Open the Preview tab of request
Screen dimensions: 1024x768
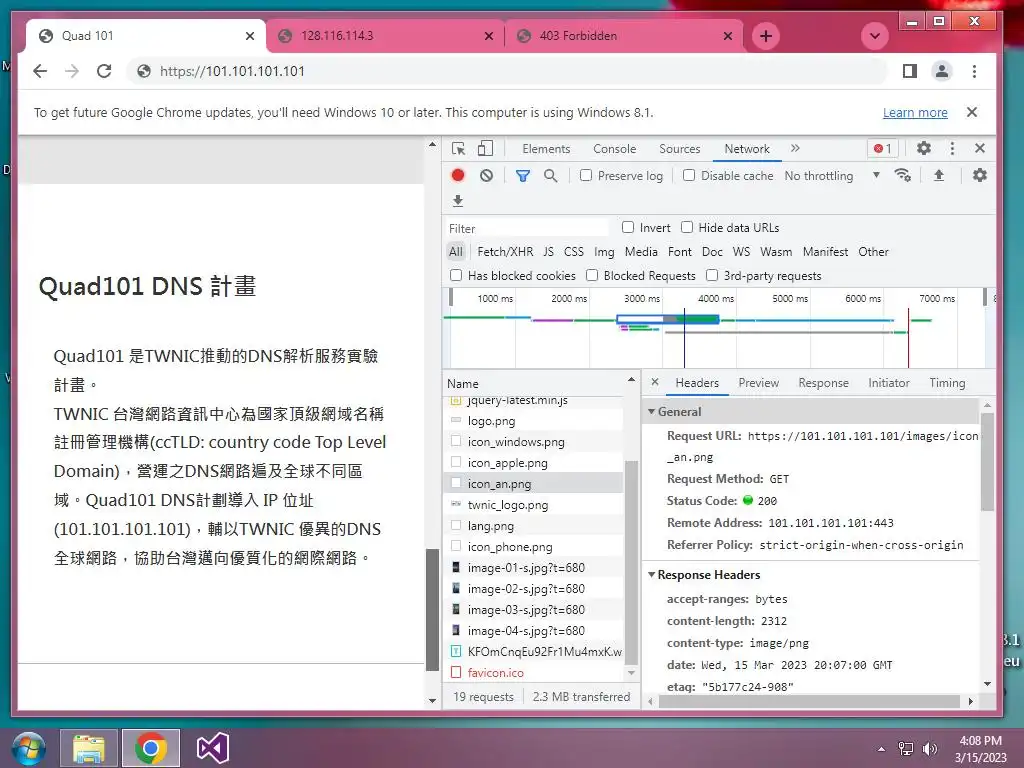tap(758, 383)
